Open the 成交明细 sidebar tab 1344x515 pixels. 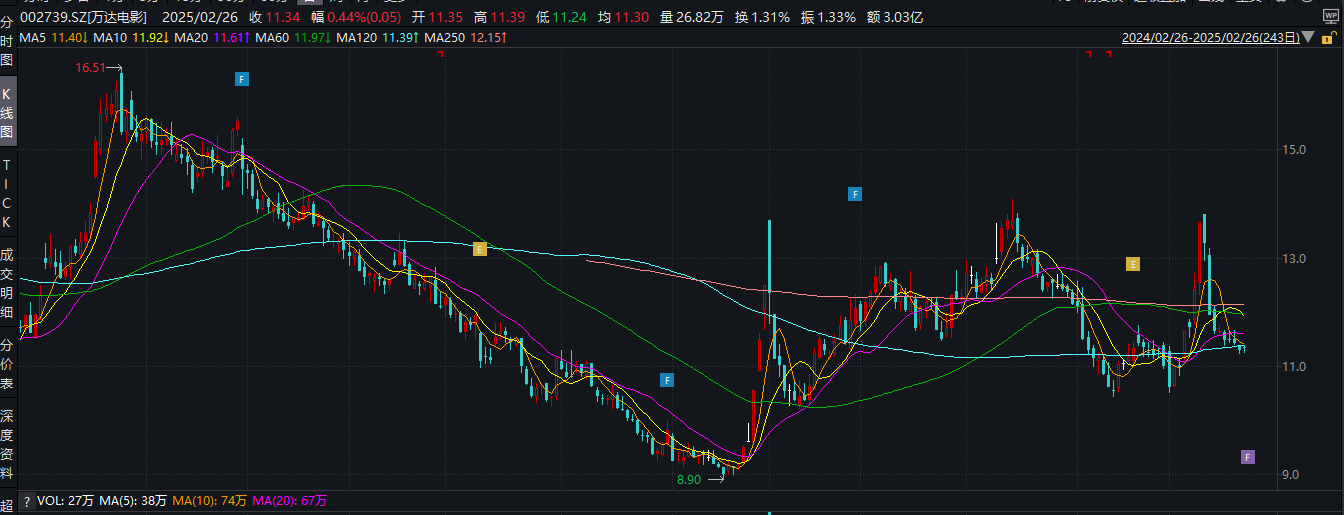point(7,284)
